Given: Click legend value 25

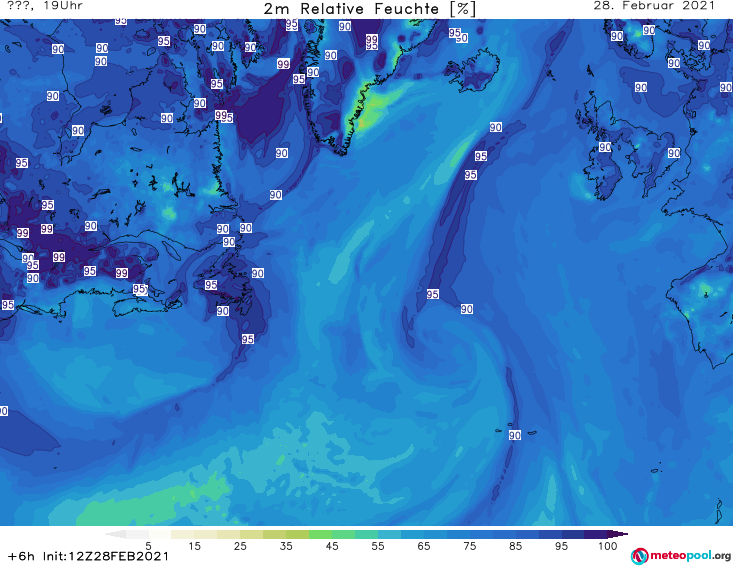Looking at the screenshot, I should (x=240, y=546).
